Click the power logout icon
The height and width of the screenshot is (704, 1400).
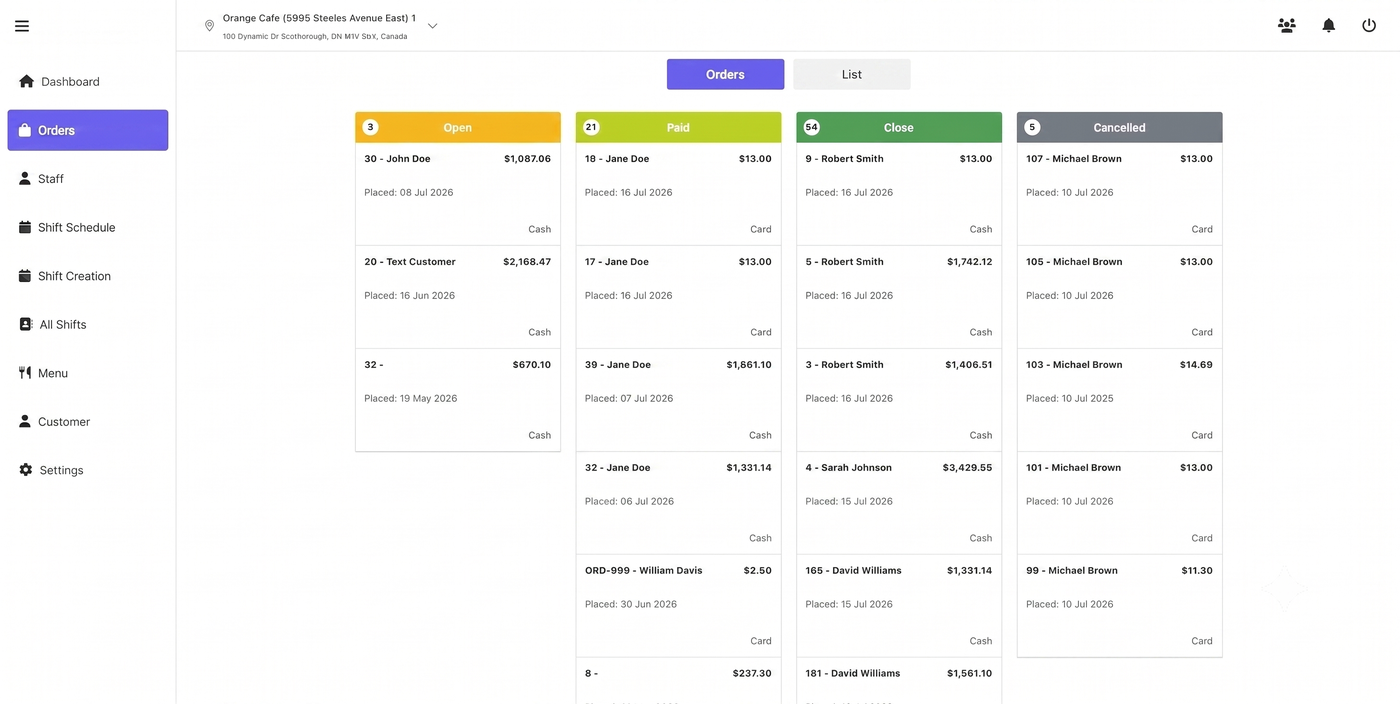(1369, 26)
